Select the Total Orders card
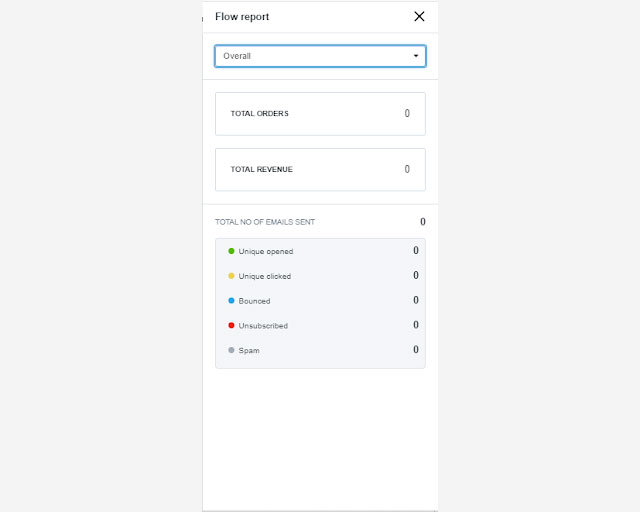The width and height of the screenshot is (640, 512). 320,114
